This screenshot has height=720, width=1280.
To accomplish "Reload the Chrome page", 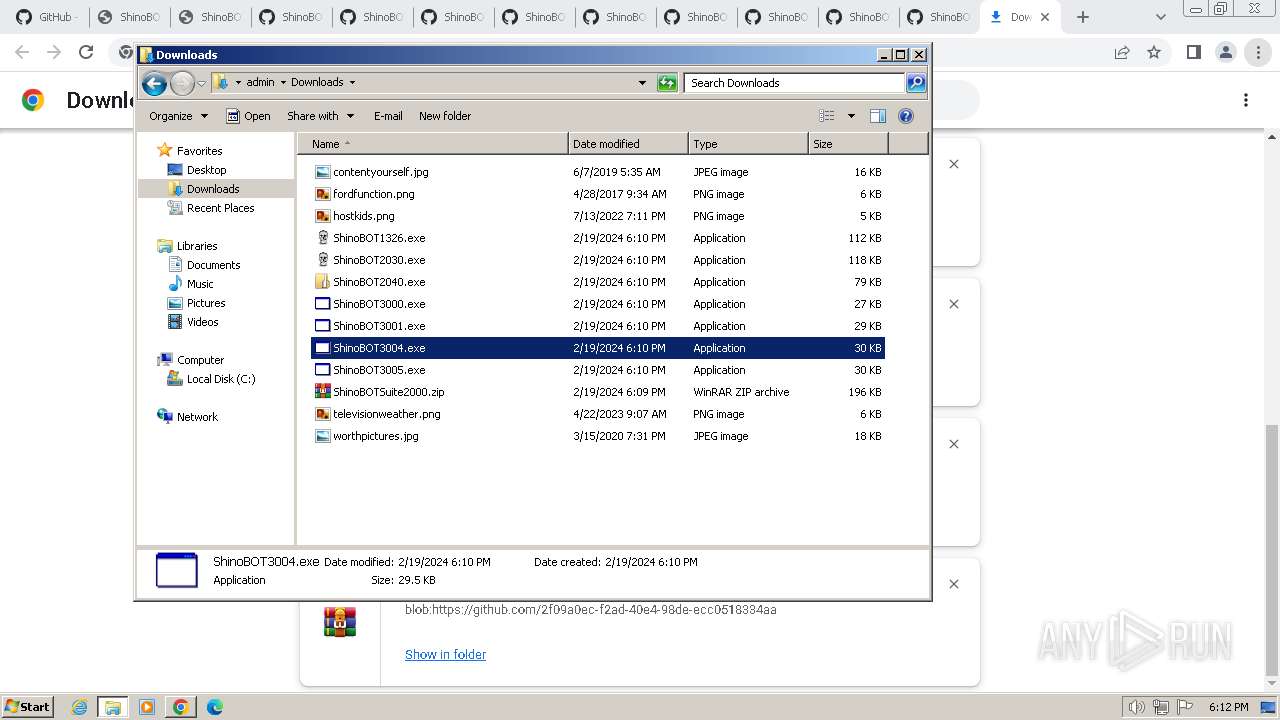I will coord(86,52).
